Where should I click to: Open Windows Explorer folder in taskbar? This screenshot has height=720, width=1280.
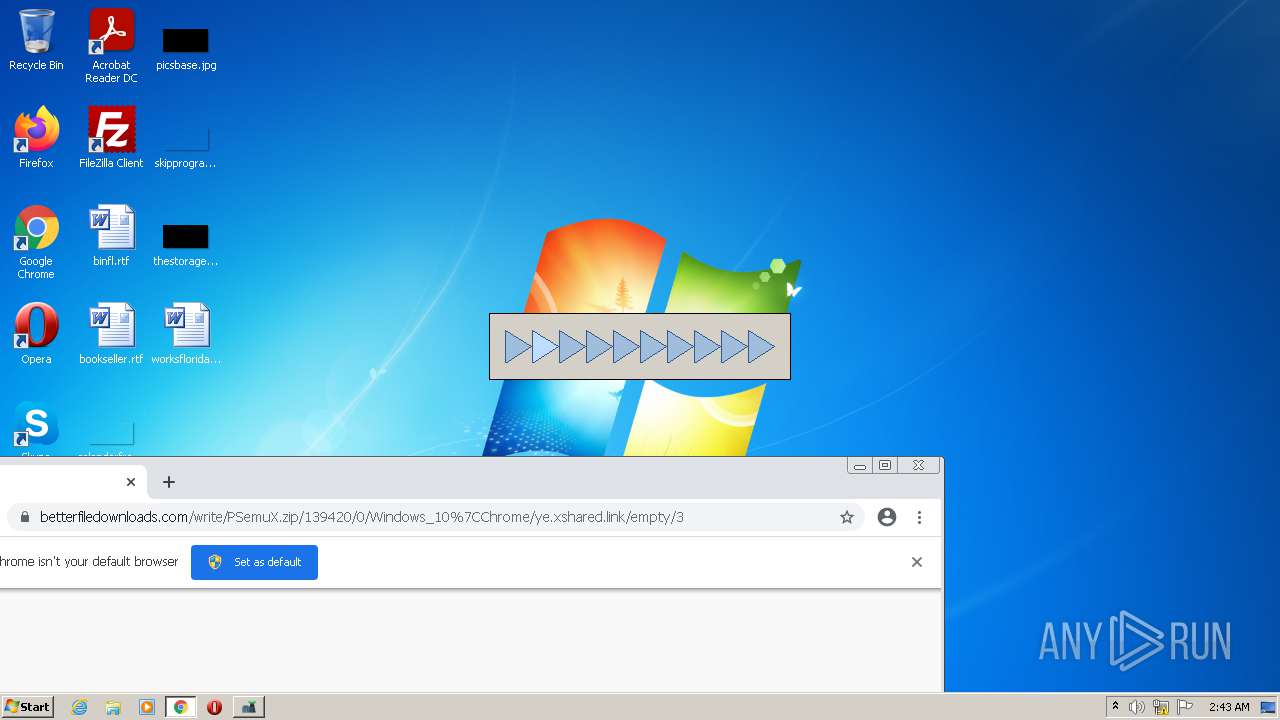tap(113, 707)
